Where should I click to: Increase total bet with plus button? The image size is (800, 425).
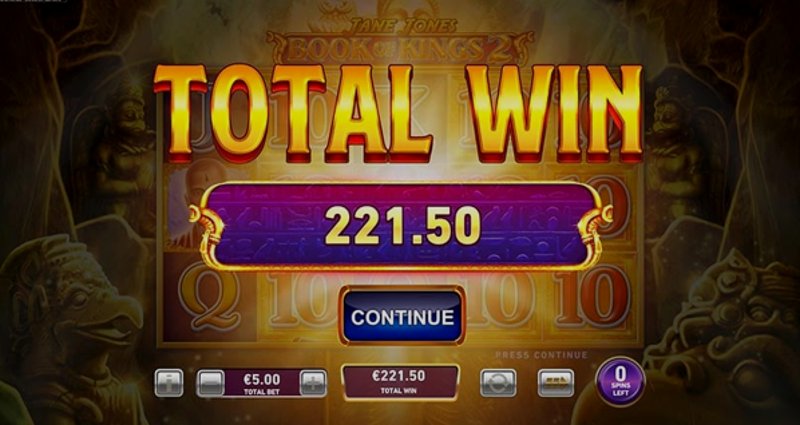point(313,383)
